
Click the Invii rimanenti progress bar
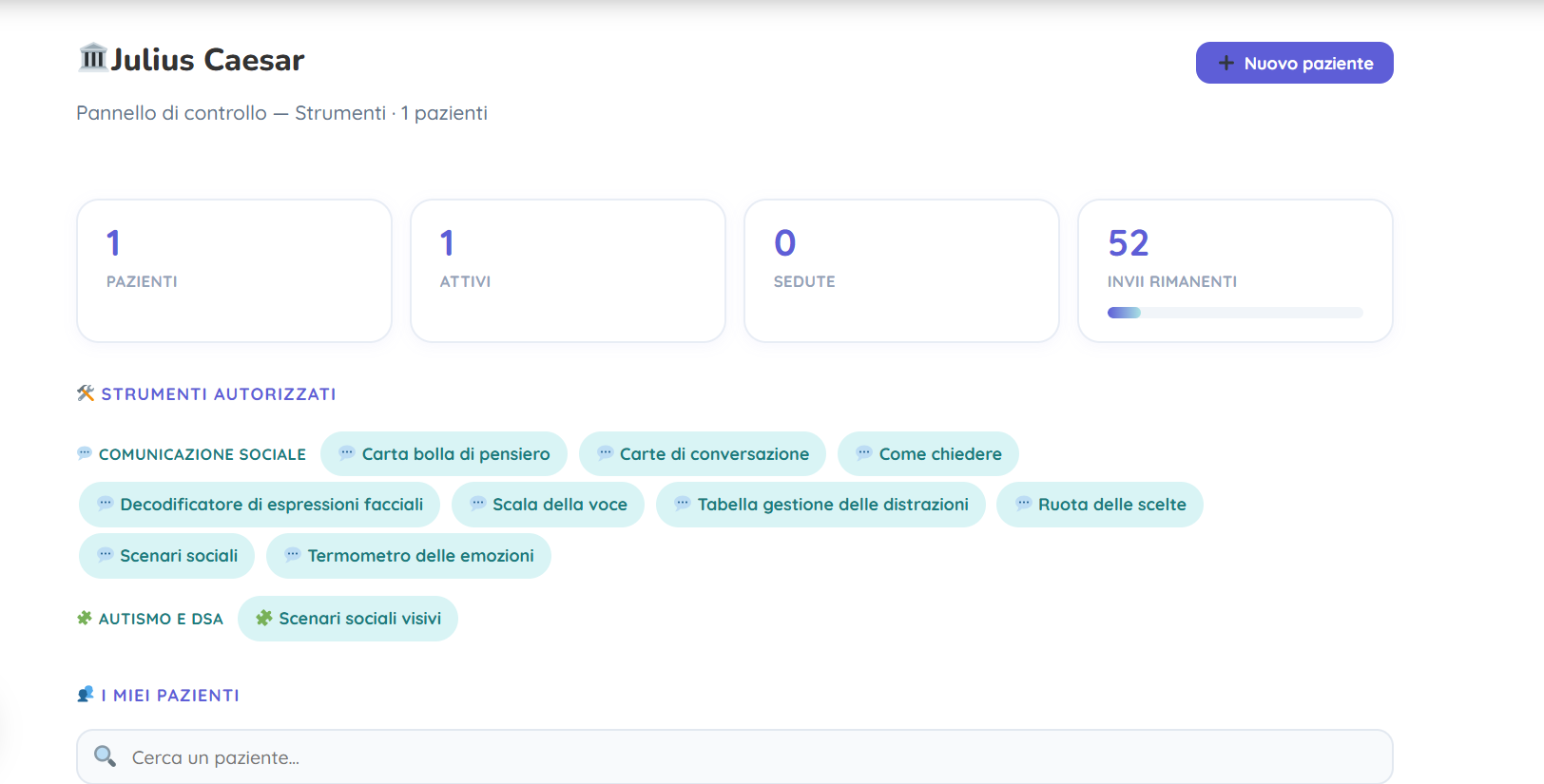(1235, 313)
